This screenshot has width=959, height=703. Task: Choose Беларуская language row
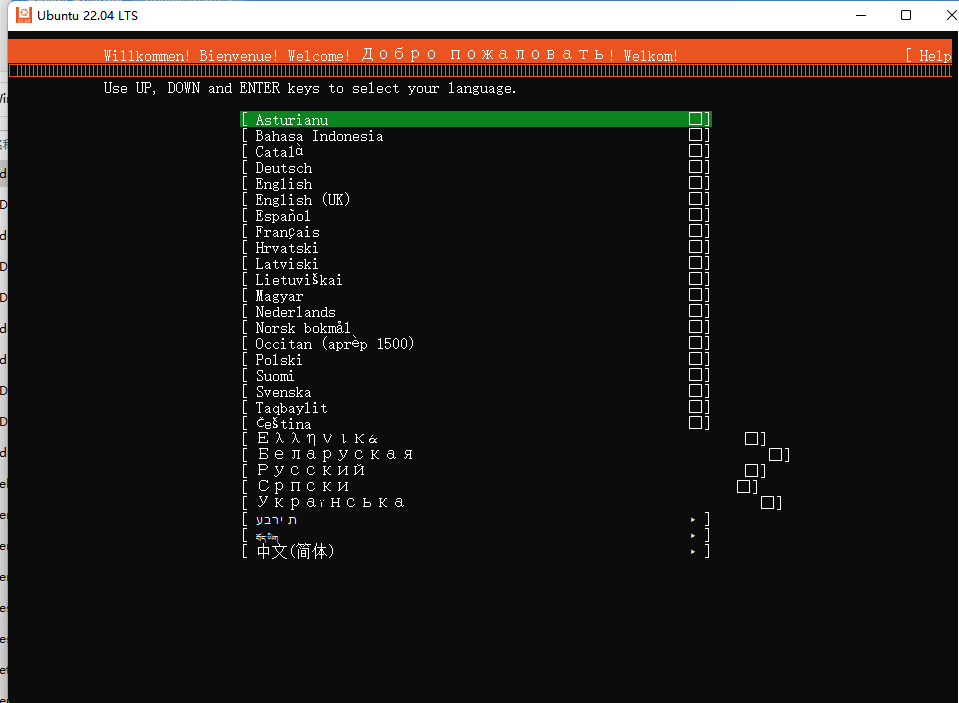pos(516,455)
